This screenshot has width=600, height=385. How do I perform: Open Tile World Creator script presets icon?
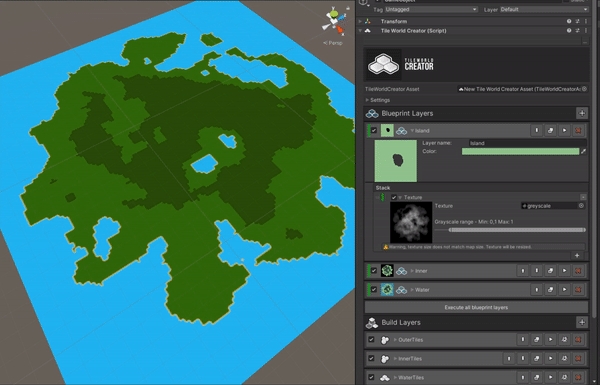click(577, 31)
